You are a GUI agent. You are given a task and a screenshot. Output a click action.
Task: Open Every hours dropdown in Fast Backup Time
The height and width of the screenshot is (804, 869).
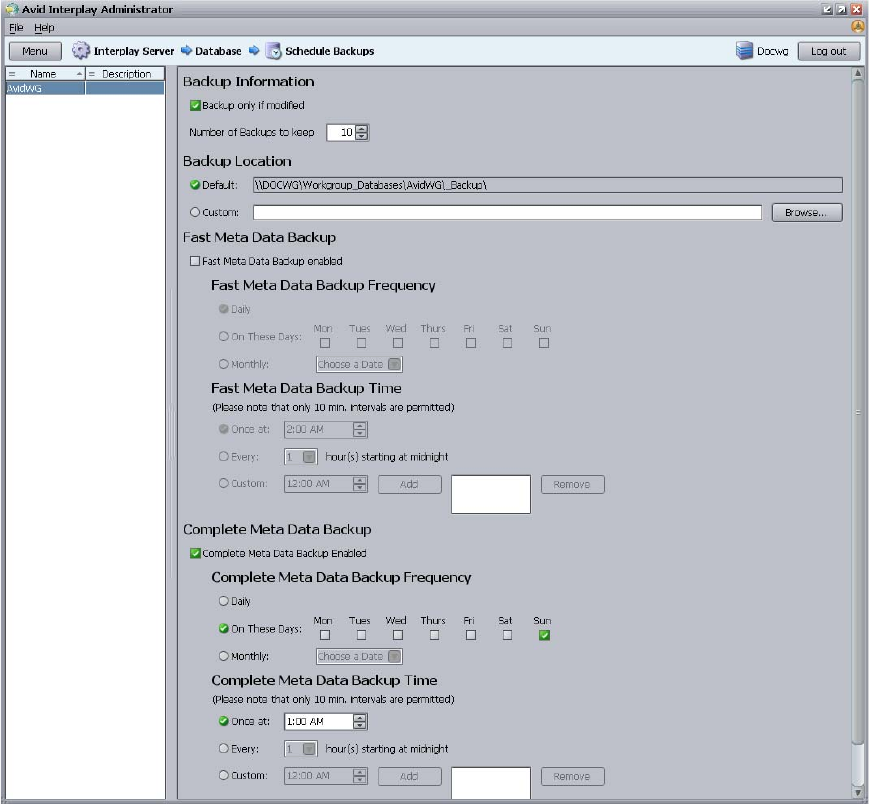pyautogui.click(x=300, y=457)
